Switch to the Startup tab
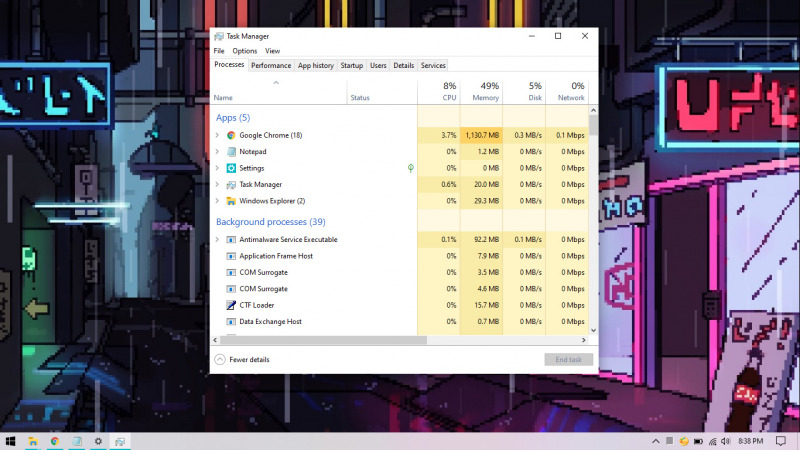Viewport: 800px width, 450px height. coord(352,66)
